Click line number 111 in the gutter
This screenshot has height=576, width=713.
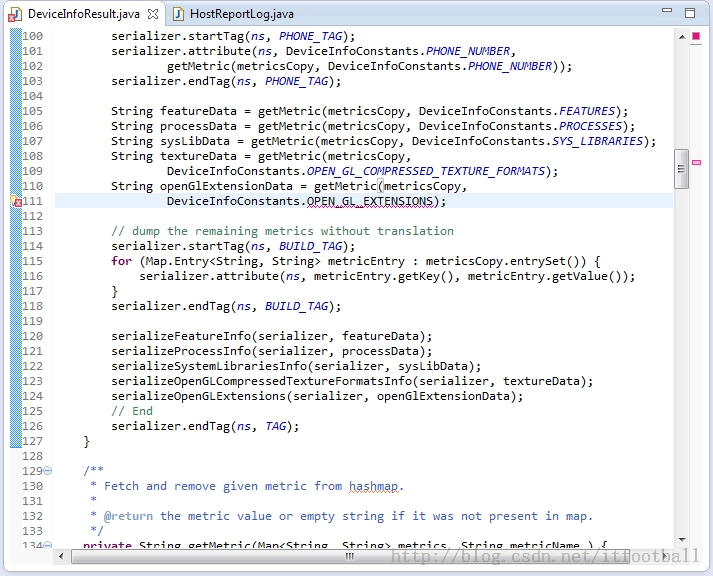pyautogui.click(x=33, y=201)
